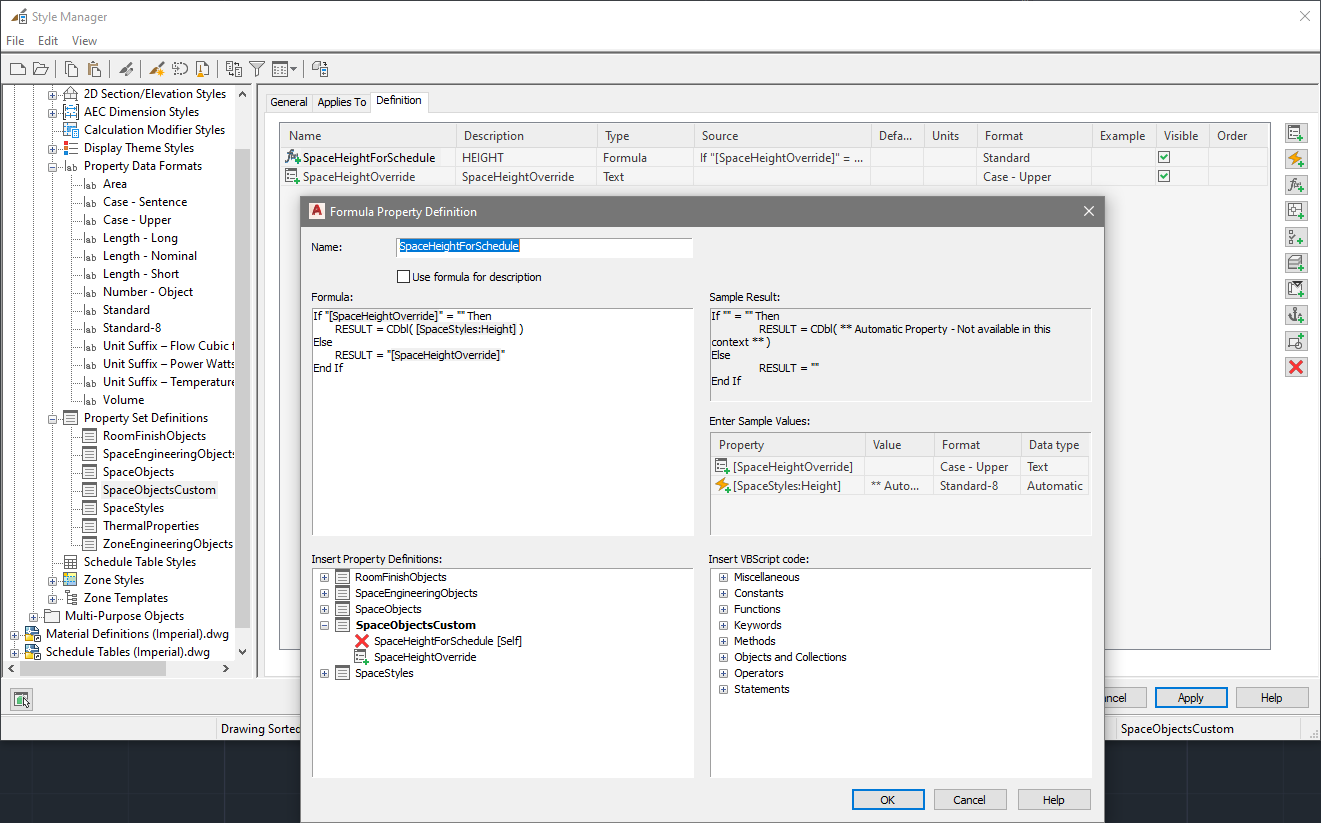The width and height of the screenshot is (1321, 823).
Task: Add a manual property definition
Action: pos(1296,131)
